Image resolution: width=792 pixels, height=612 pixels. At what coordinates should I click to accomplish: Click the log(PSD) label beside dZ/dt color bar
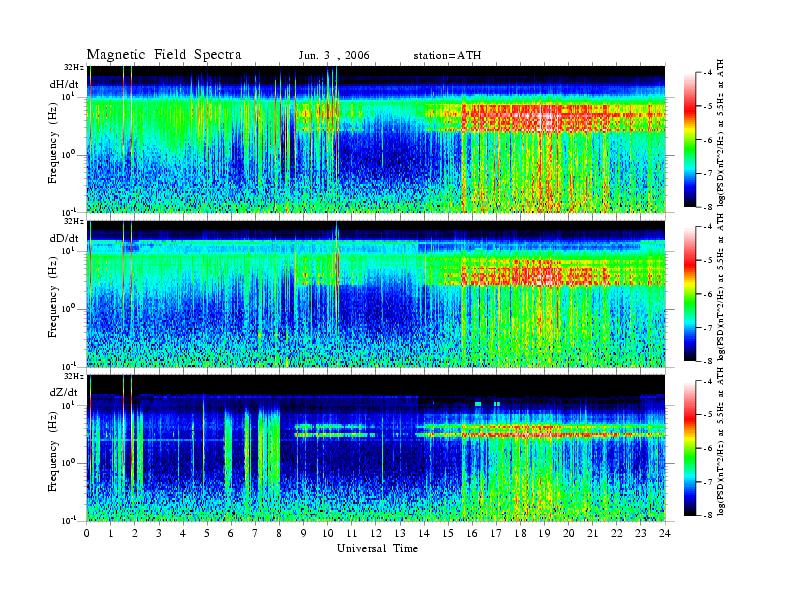tap(722, 442)
